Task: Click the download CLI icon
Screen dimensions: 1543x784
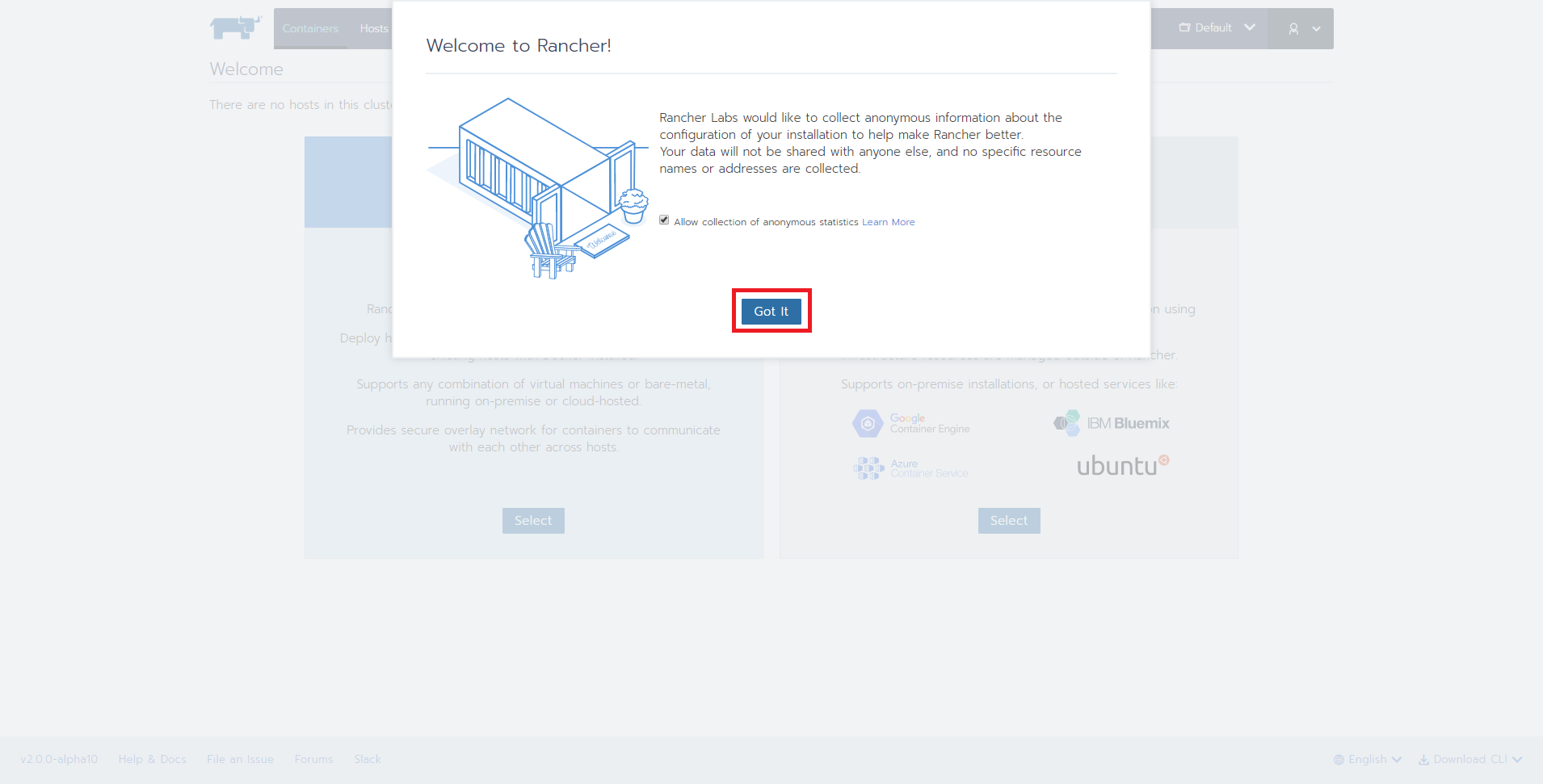Action: (1423, 760)
